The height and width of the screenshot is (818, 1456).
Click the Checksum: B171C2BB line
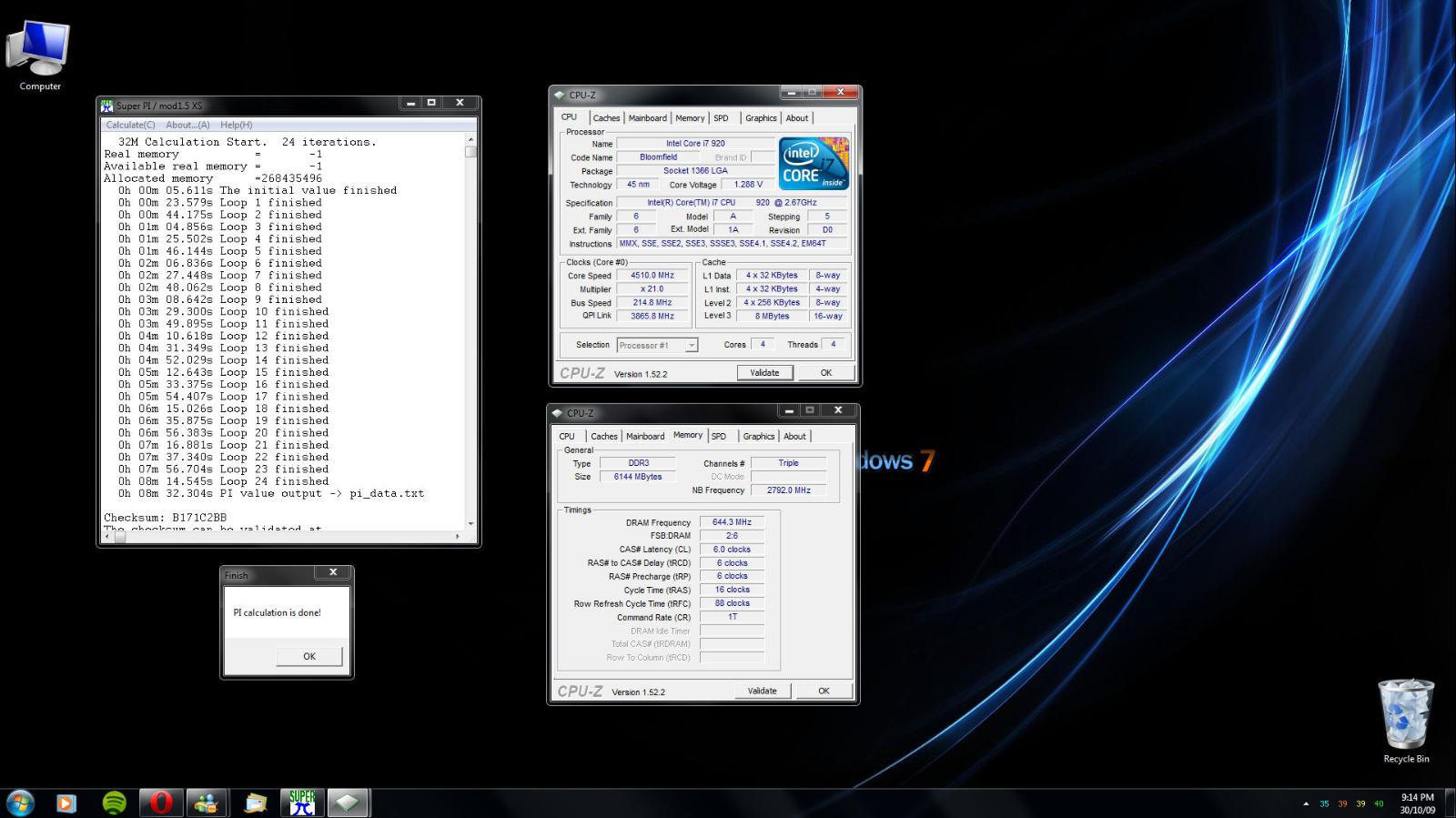pyautogui.click(x=165, y=518)
